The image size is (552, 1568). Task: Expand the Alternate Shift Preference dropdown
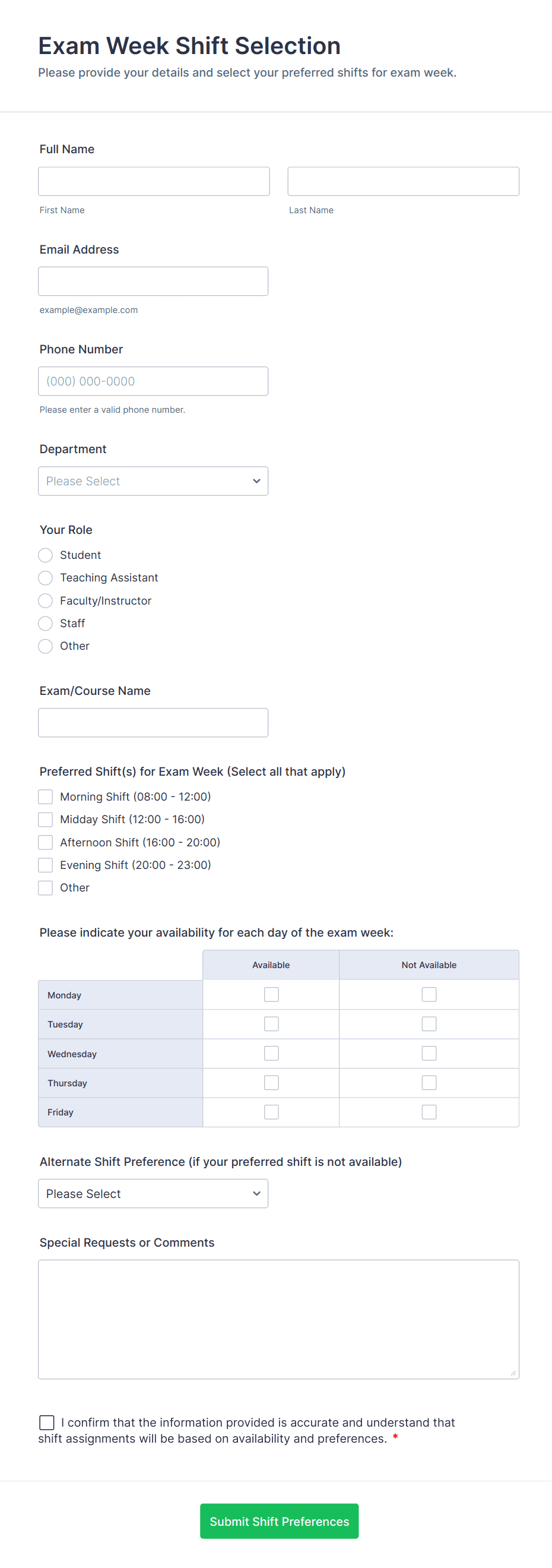(153, 1194)
